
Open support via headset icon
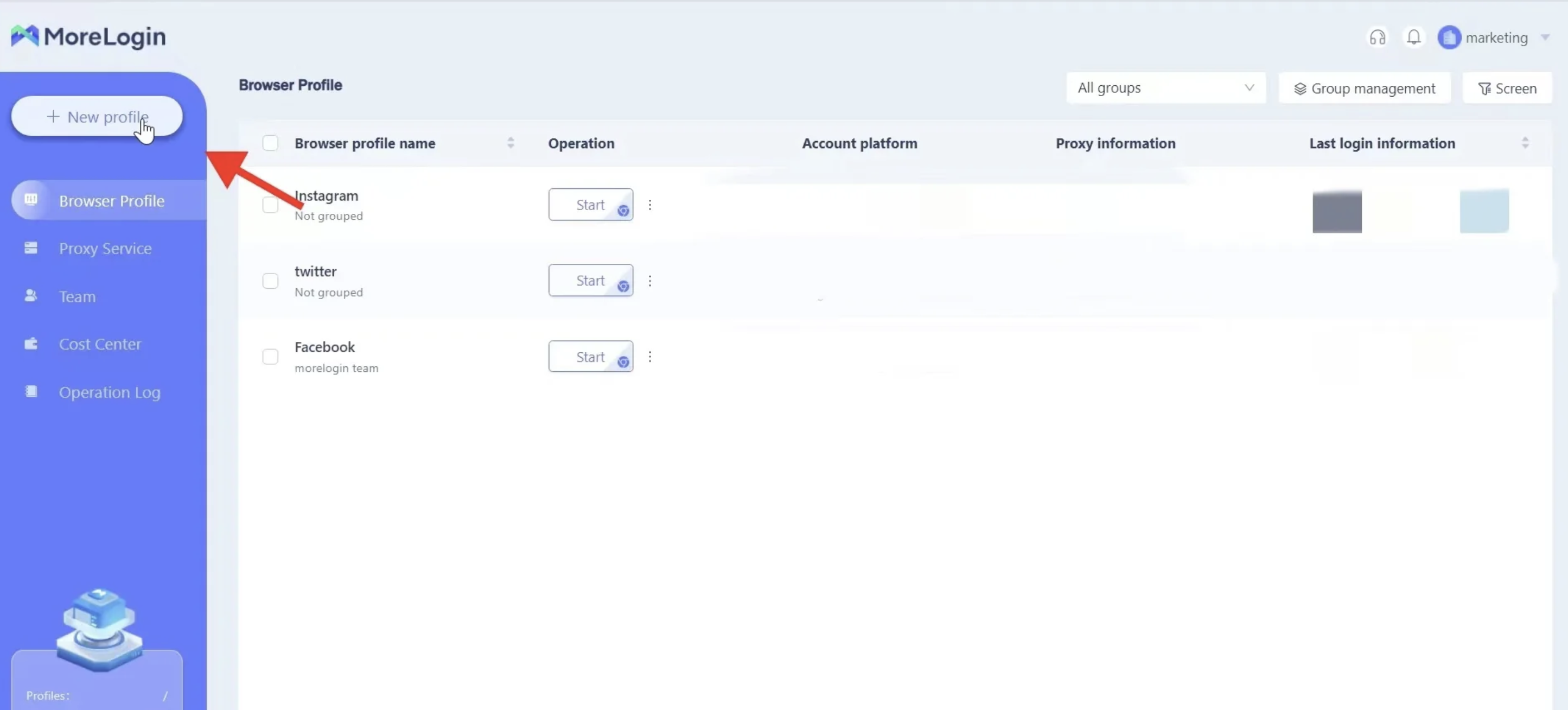coord(1378,37)
